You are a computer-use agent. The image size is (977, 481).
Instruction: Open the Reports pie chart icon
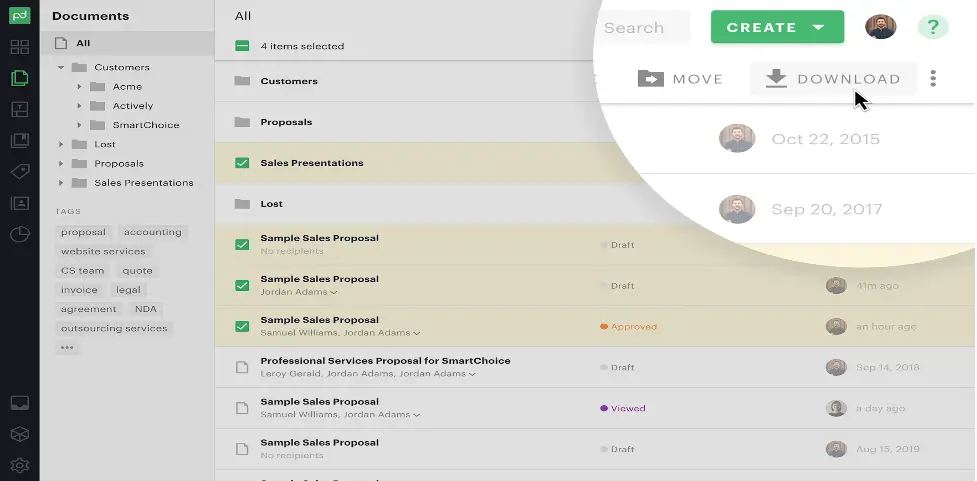tap(20, 234)
